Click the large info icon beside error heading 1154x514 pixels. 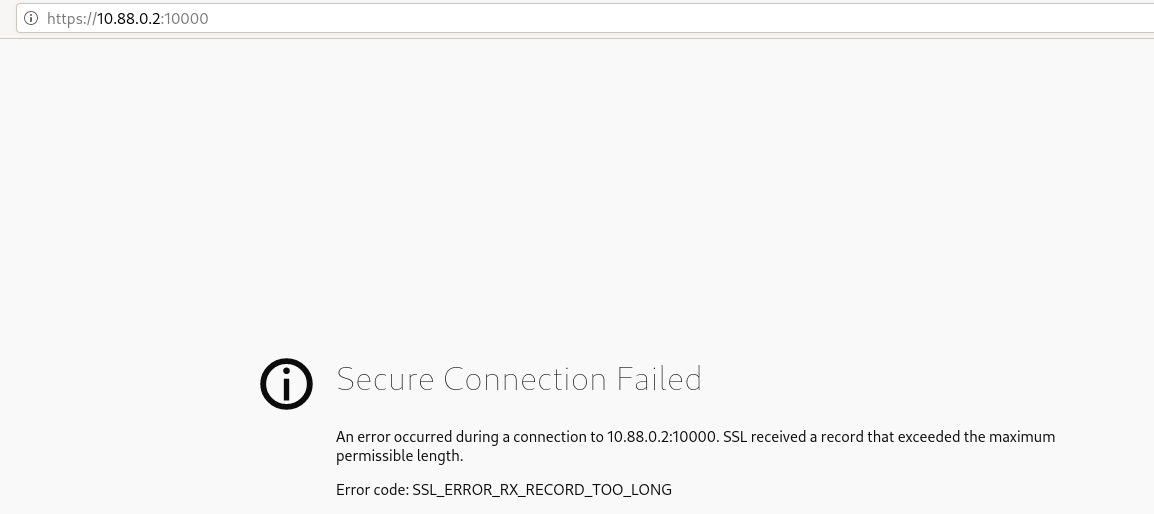pyautogui.click(x=286, y=383)
